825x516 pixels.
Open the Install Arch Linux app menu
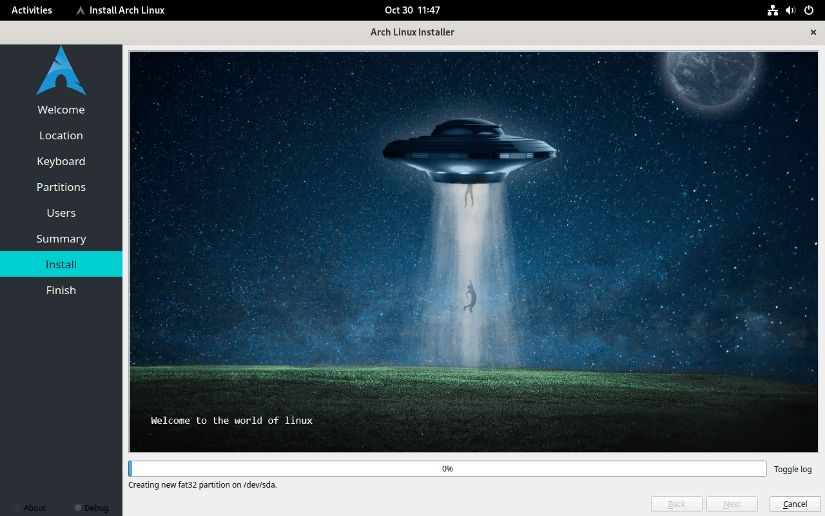click(x=120, y=10)
